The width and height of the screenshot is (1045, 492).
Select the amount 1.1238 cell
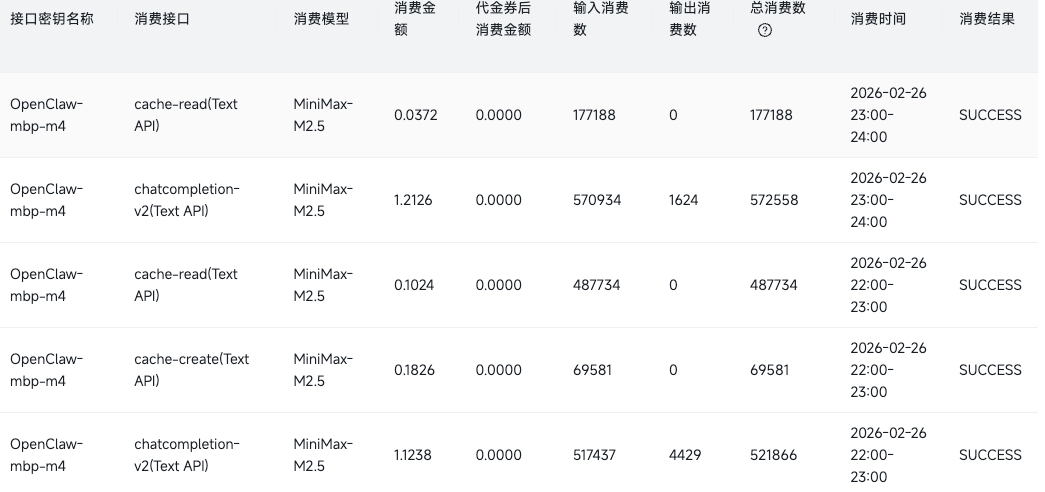413,455
